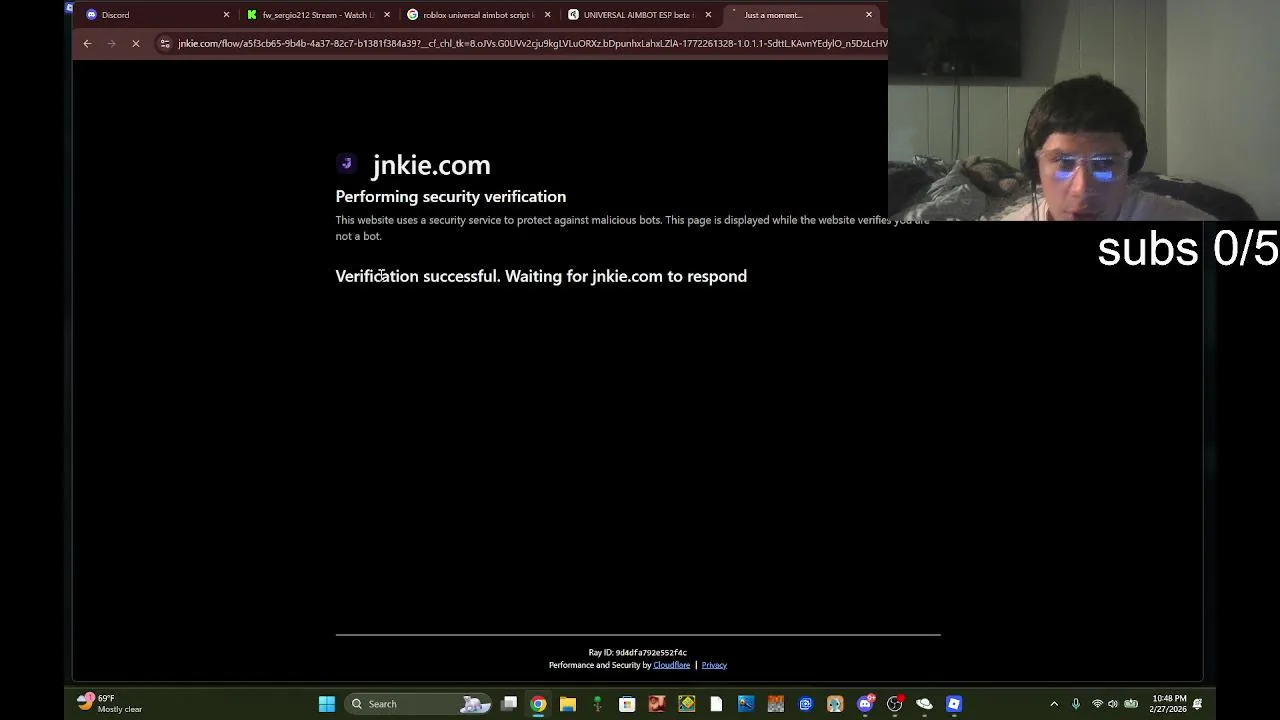
Task: View site information icon in address bar
Action: (165, 43)
